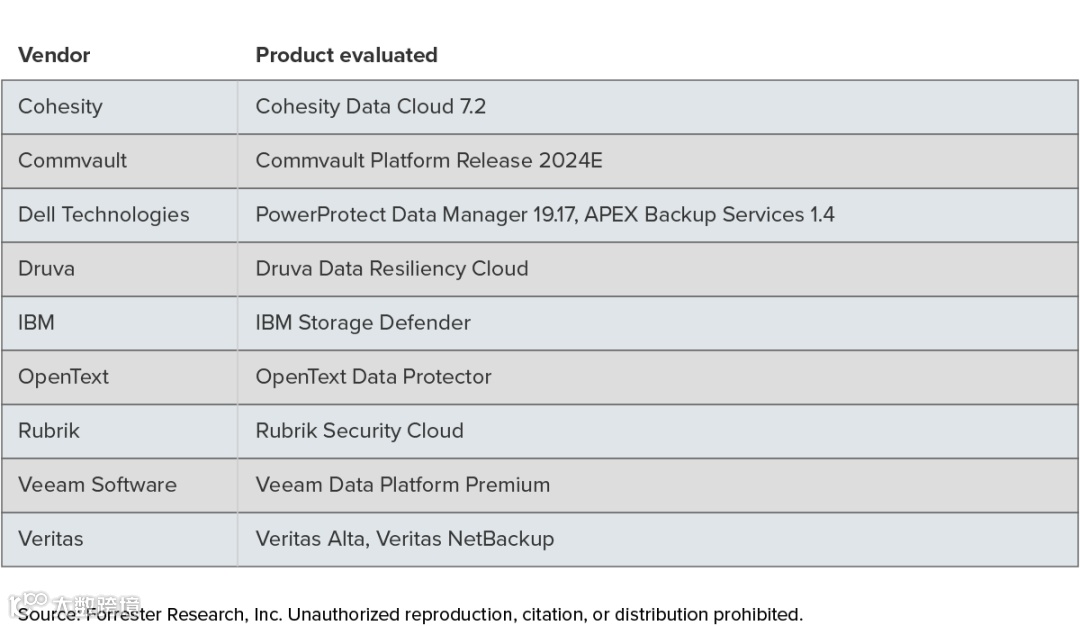Image resolution: width=1080 pixels, height=626 pixels.
Task: Click the Druva vendor cell
Action: (x=46, y=269)
